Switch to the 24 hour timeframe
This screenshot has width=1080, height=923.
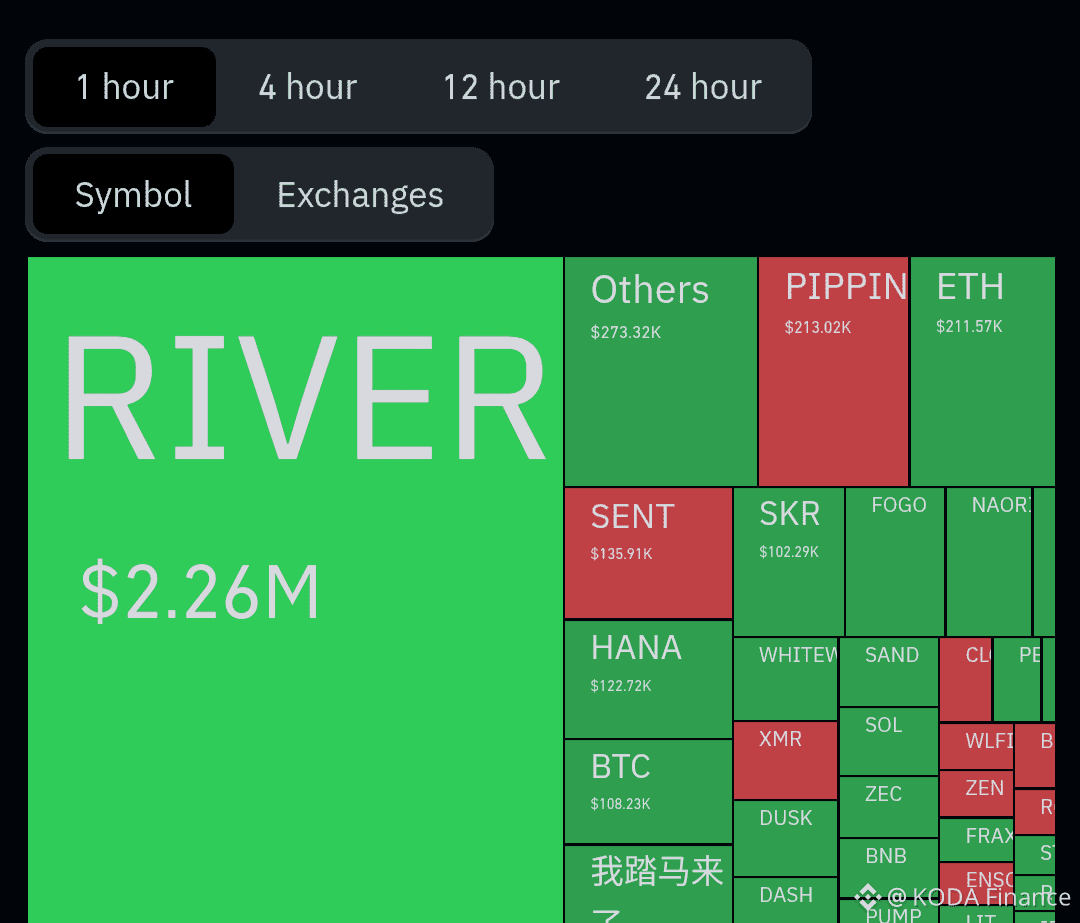point(703,87)
